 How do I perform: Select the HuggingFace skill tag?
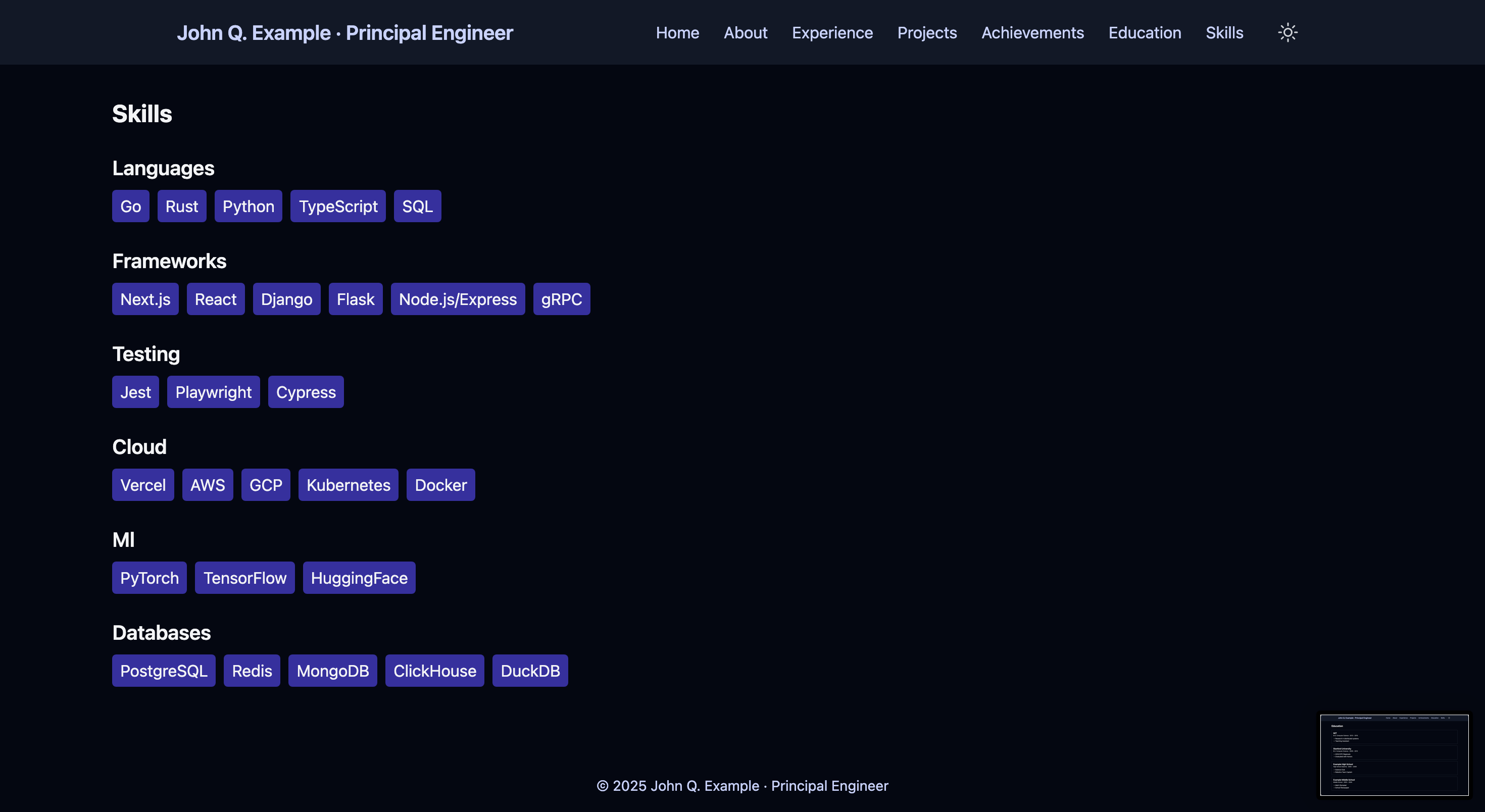(359, 578)
